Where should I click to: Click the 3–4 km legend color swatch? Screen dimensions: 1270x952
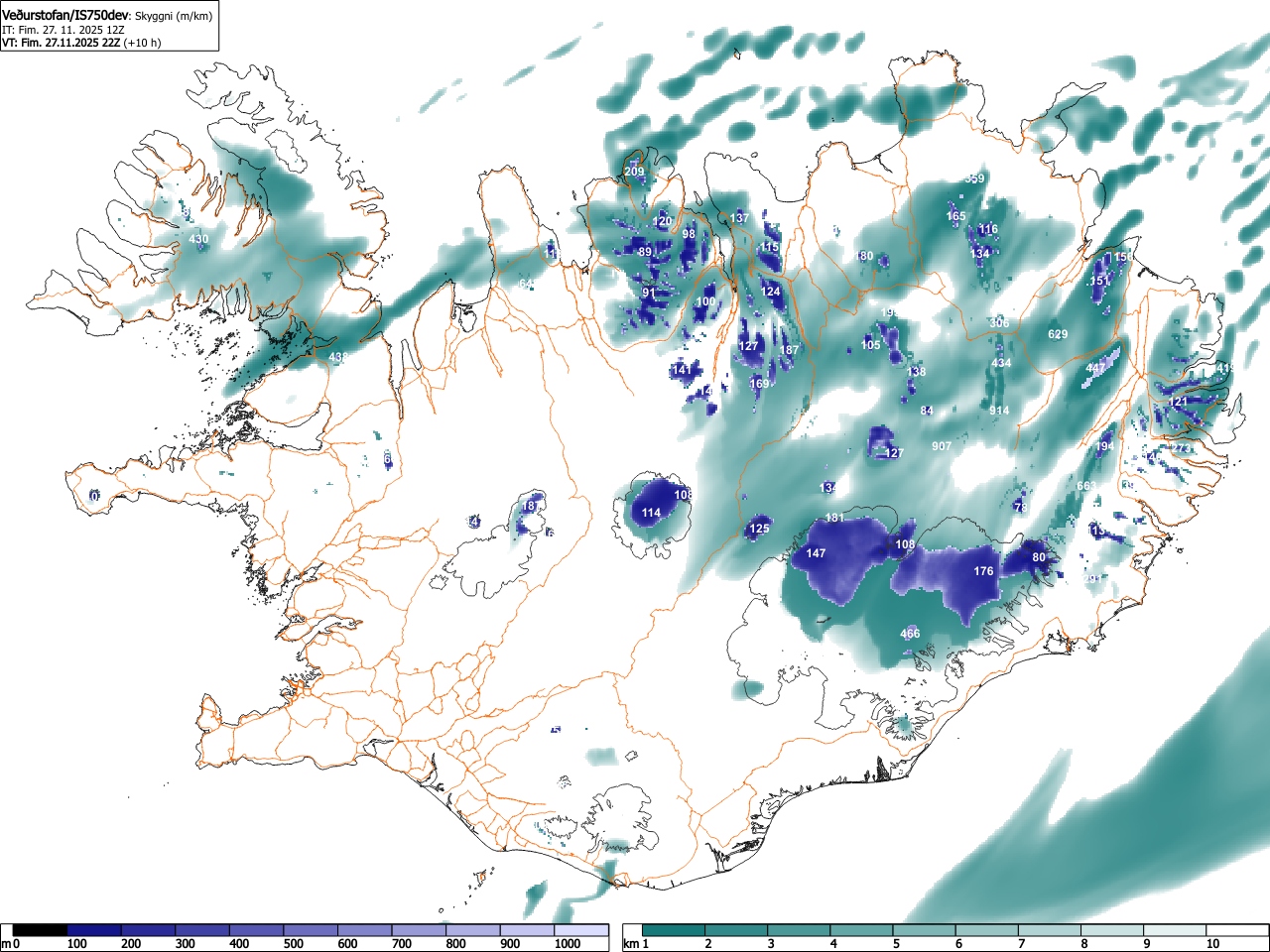[801, 930]
